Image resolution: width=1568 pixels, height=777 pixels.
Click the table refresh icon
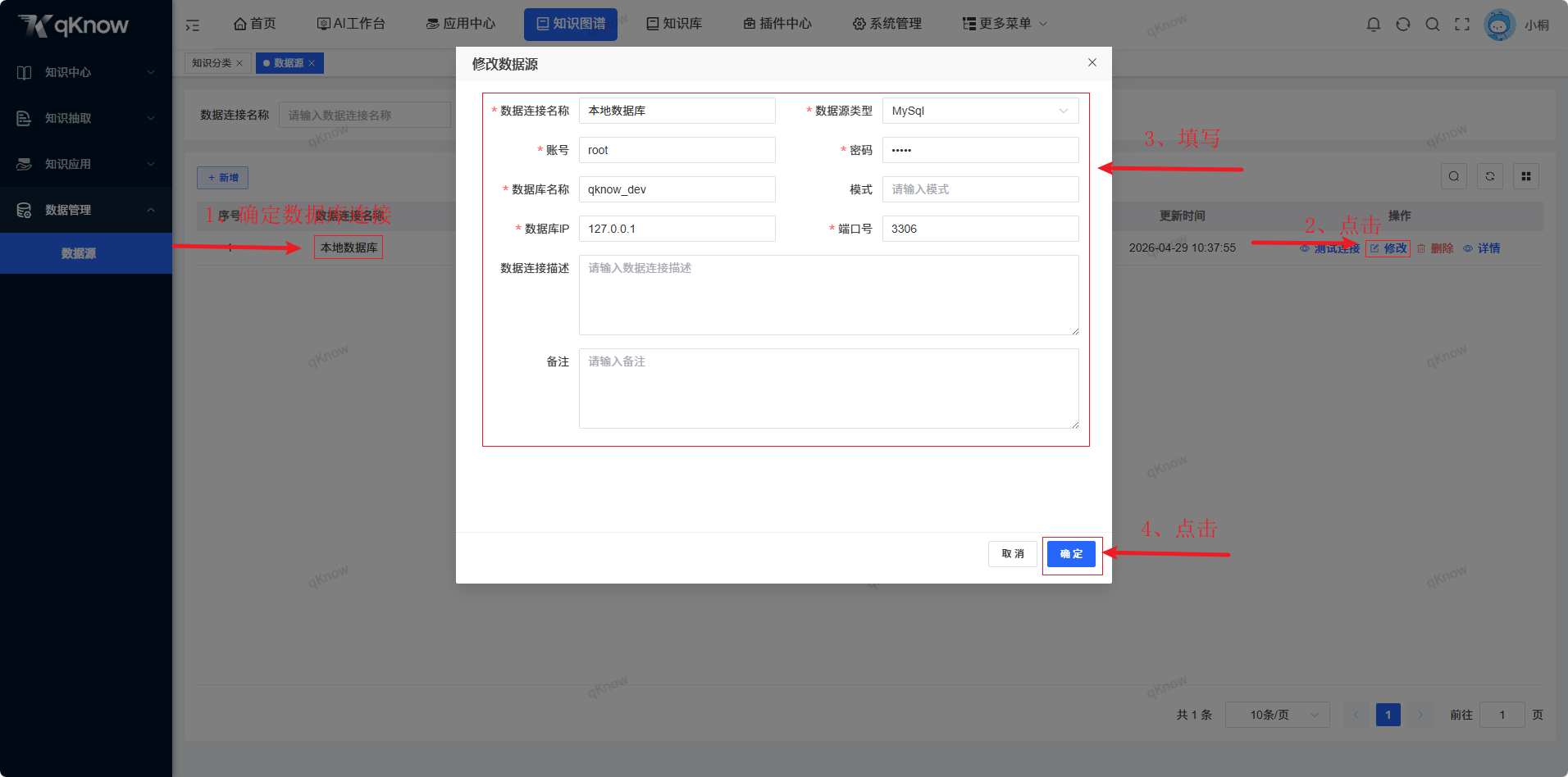point(1490,176)
